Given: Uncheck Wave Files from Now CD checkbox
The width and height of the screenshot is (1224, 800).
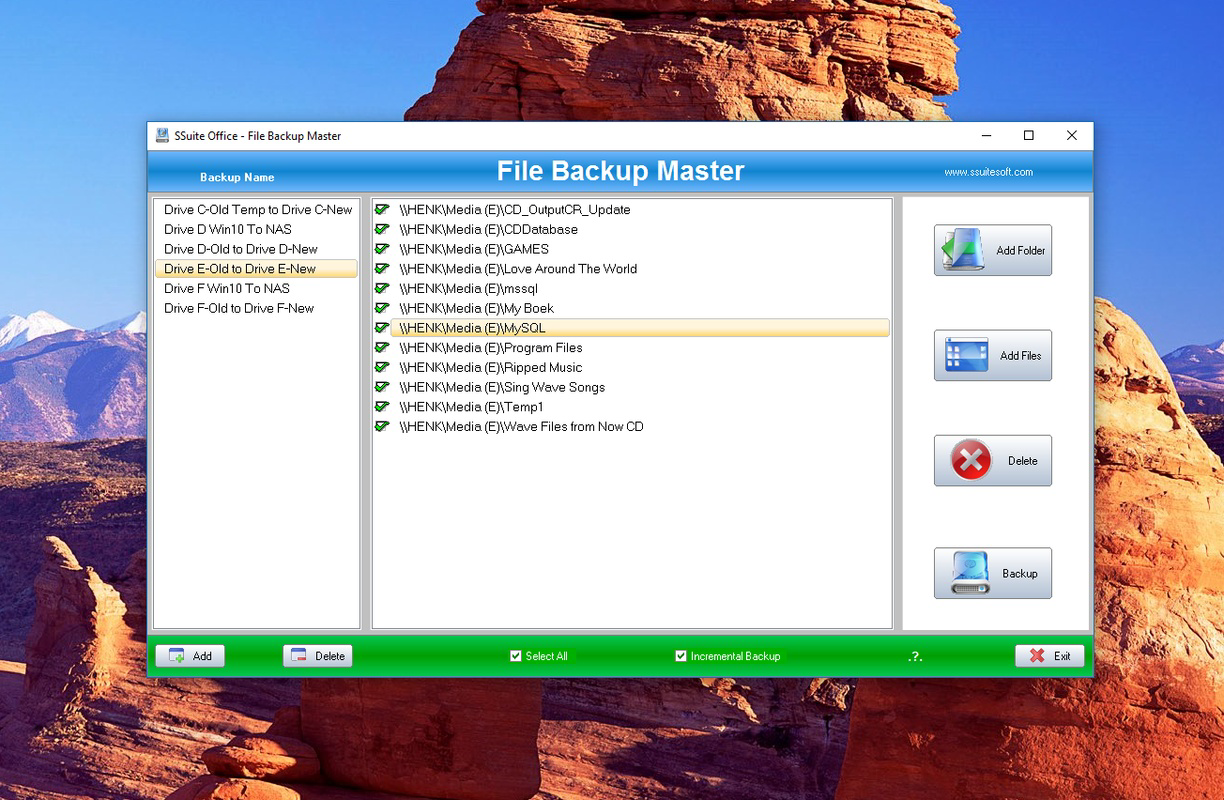Looking at the screenshot, I should [x=382, y=426].
